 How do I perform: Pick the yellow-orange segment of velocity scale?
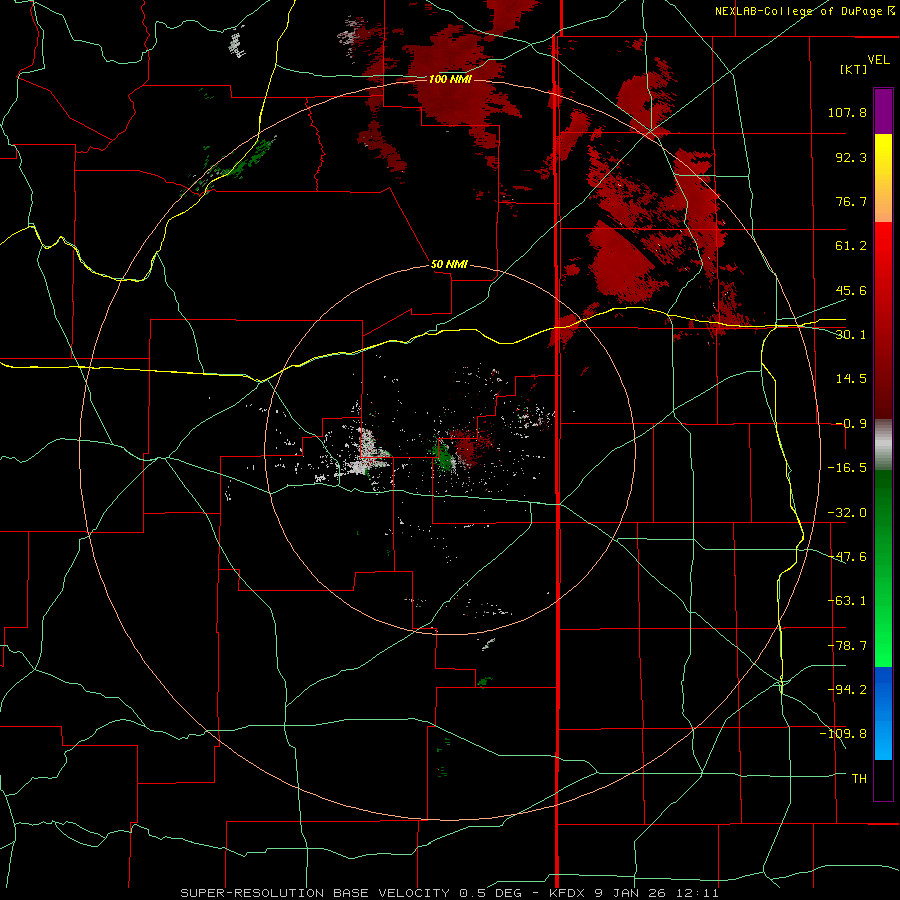click(x=883, y=178)
